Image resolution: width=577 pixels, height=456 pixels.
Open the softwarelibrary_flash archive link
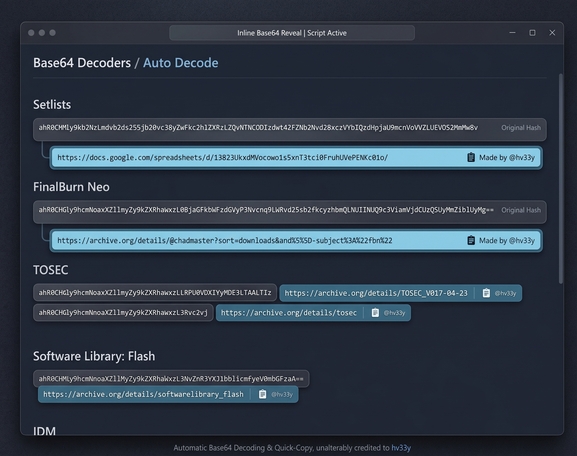click(x=143, y=394)
